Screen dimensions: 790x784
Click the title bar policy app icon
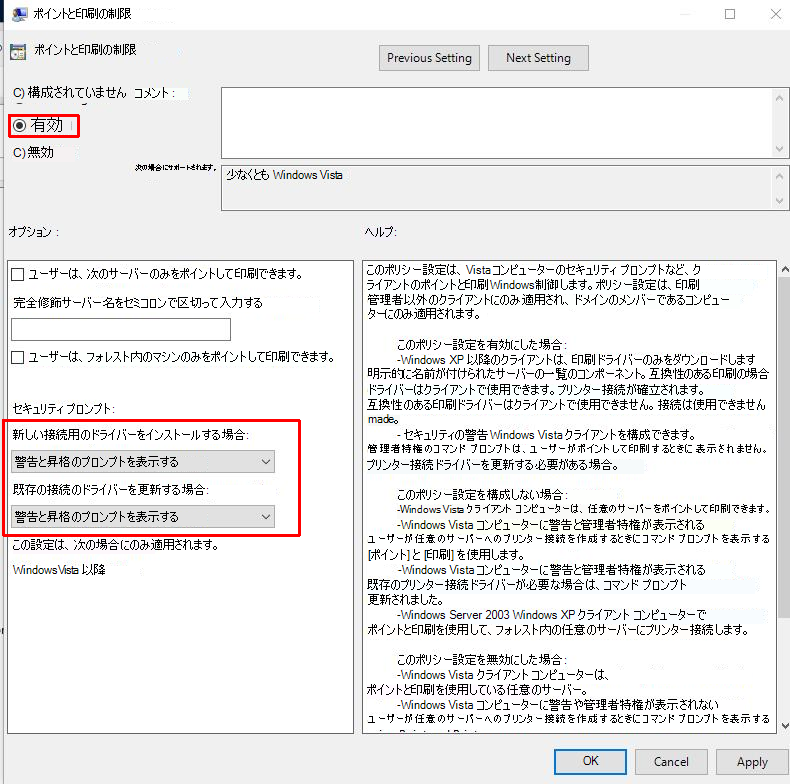pyautogui.click(x=19, y=14)
